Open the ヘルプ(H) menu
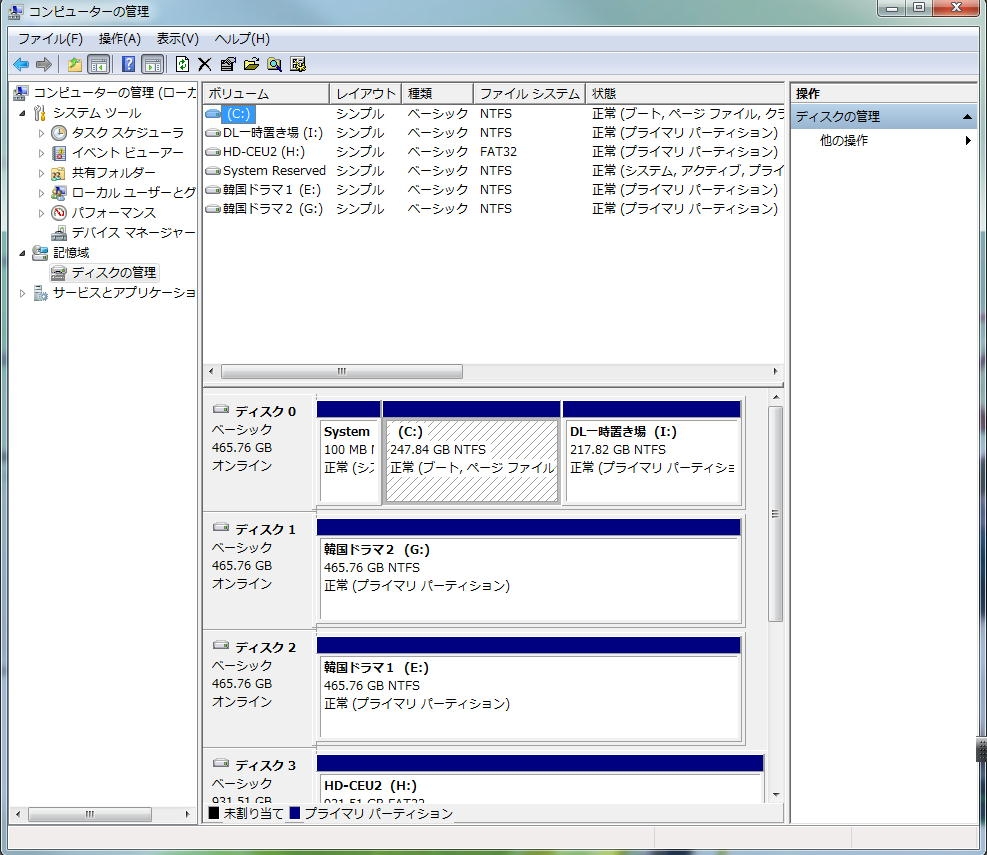The image size is (987, 855). pos(242,39)
